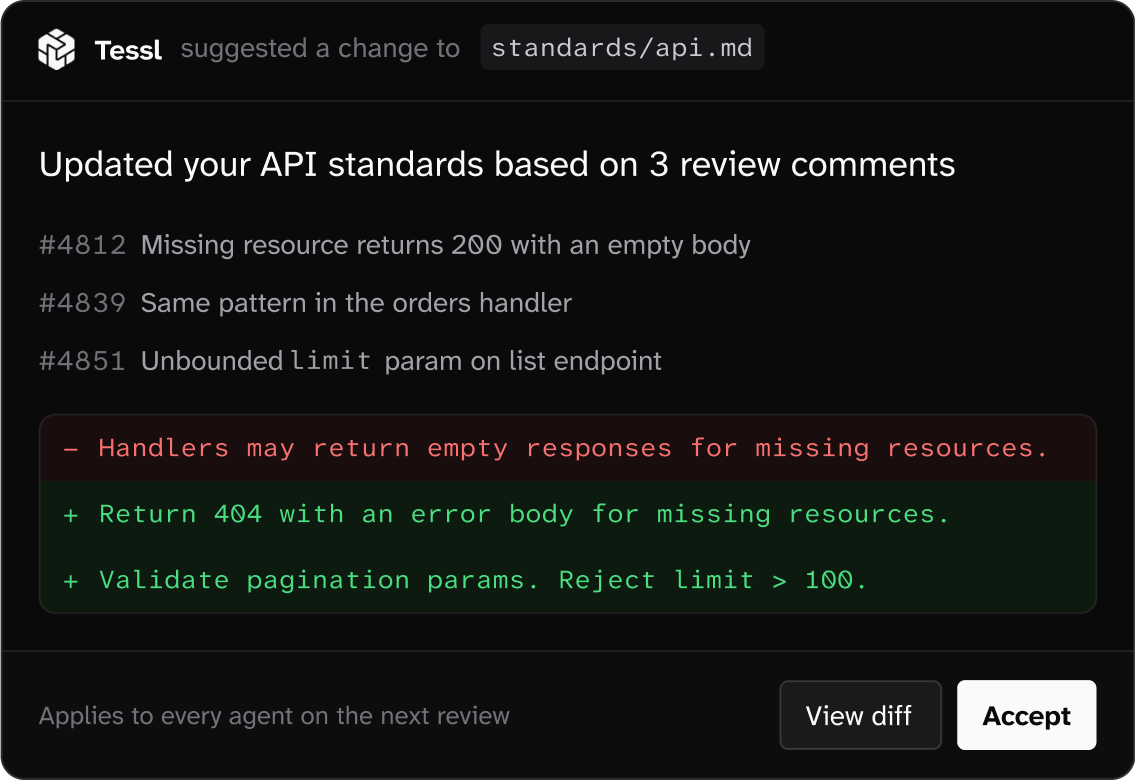Click the Tessl cube logo icon
Image resolution: width=1136 pixels, height=780 pixels.
click(x=57, y=49)
